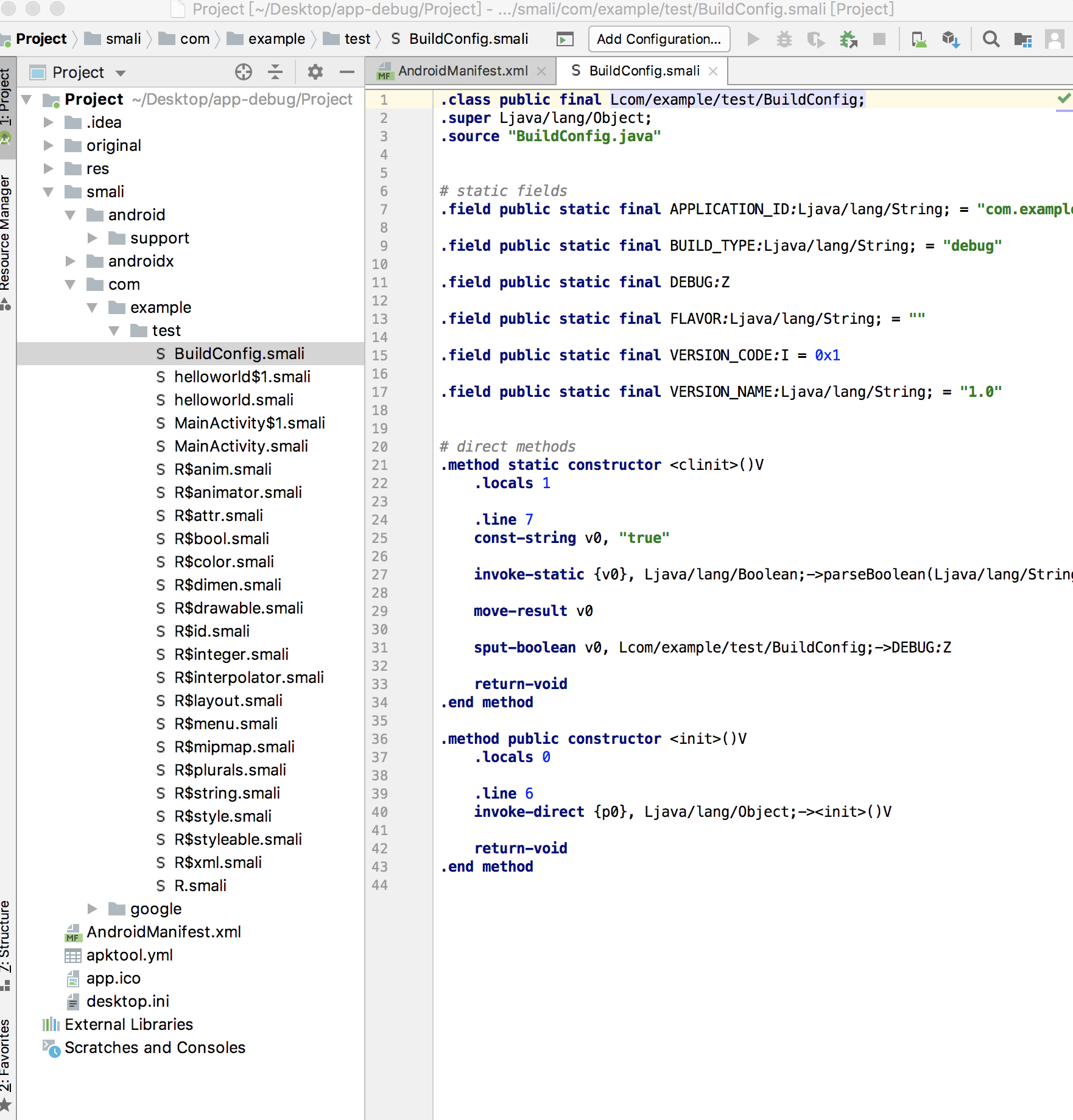1073x1120 pixels.
Task: Open Search Everywhere with the magnifier icon
Action: point(991,38)
